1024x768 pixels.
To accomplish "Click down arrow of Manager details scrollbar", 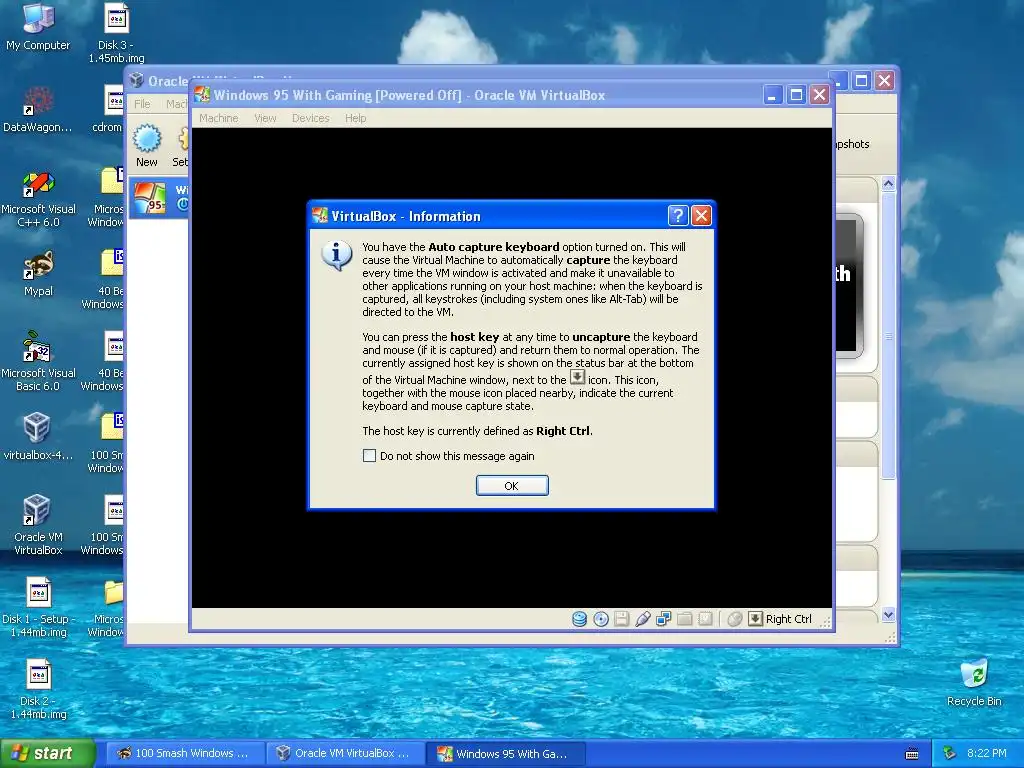I will pos(888,615).
